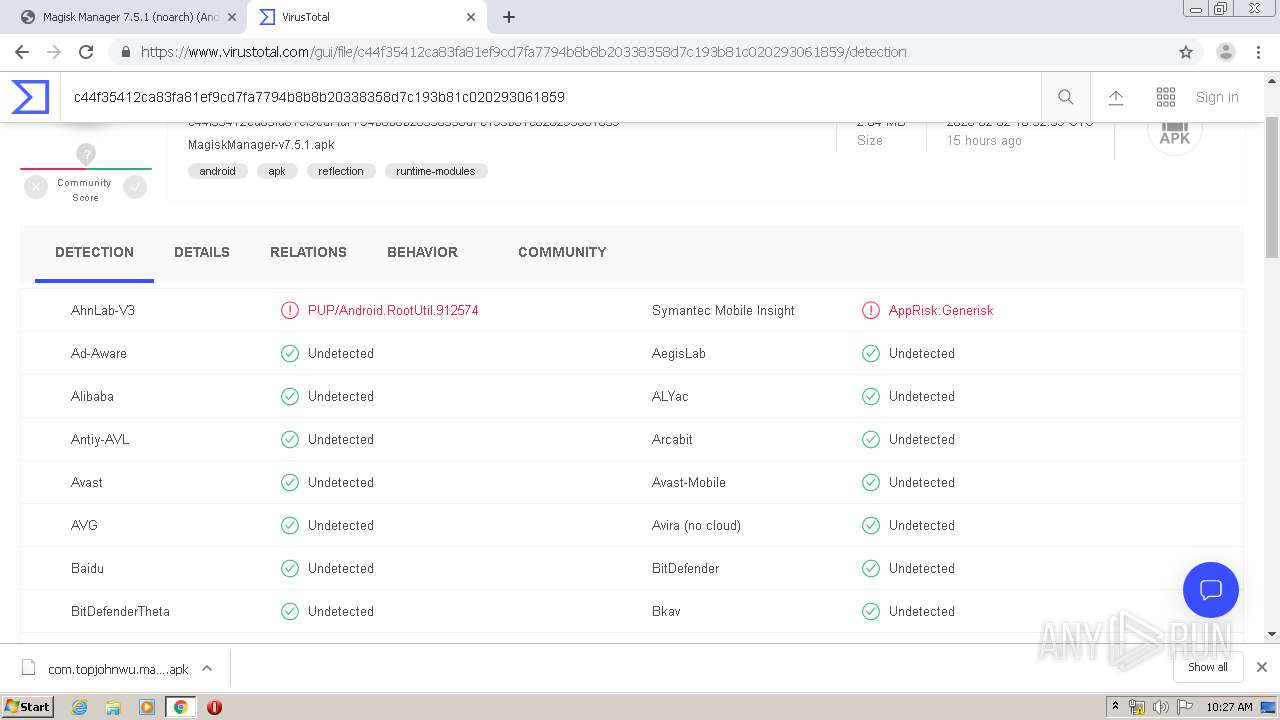This screenshot has width=1280, height=720.
Task: Bookmark this page with the star icon
Action: (1186, 52)
